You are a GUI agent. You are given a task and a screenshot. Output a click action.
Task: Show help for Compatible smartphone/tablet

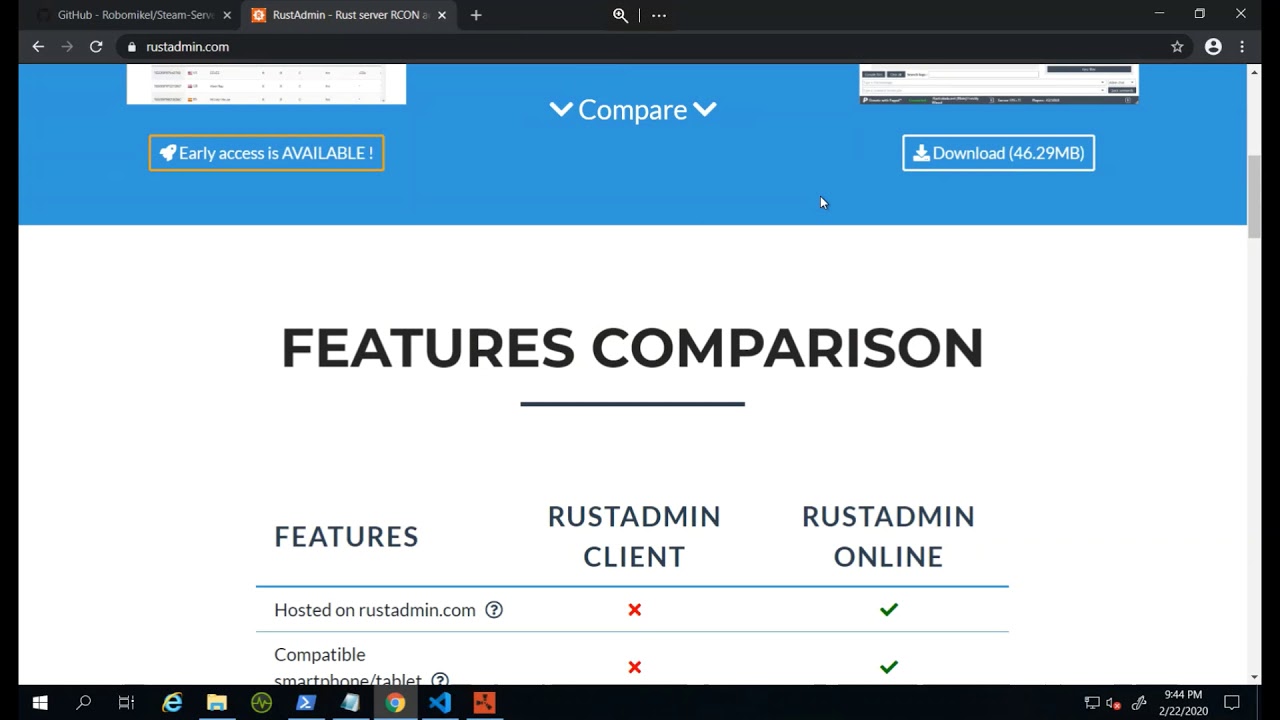pyautogui.click(x=440, y=680)
